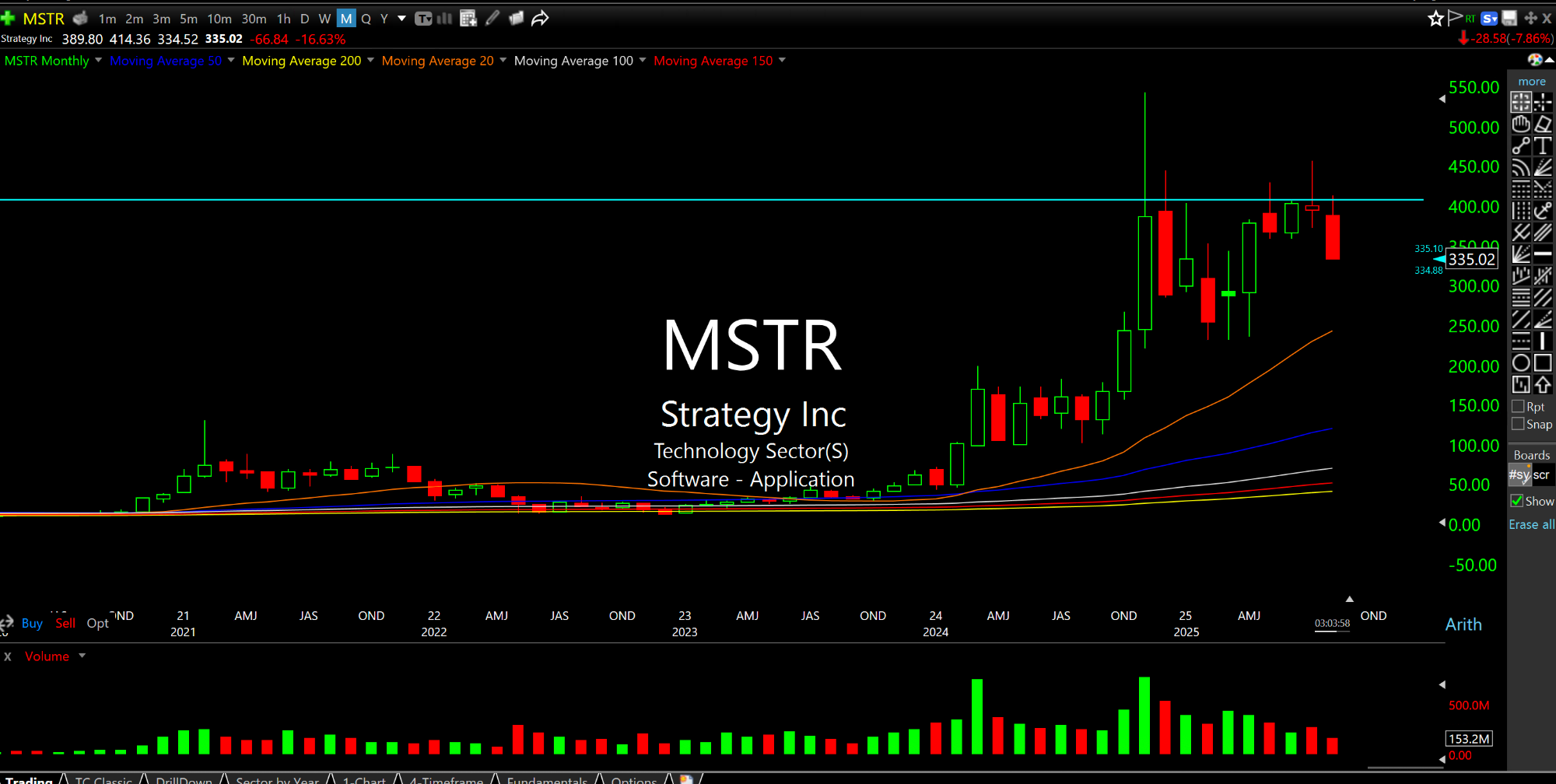1556x784 pixels.
Task: Select the up arrow drawing tool
Action: [x=1543, y=385]
